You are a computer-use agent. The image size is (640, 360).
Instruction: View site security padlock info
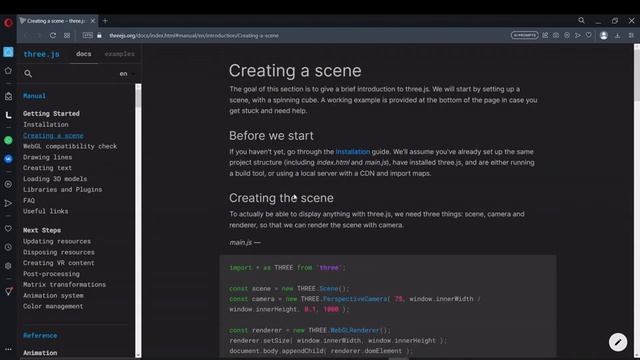(x=99, y=36)
